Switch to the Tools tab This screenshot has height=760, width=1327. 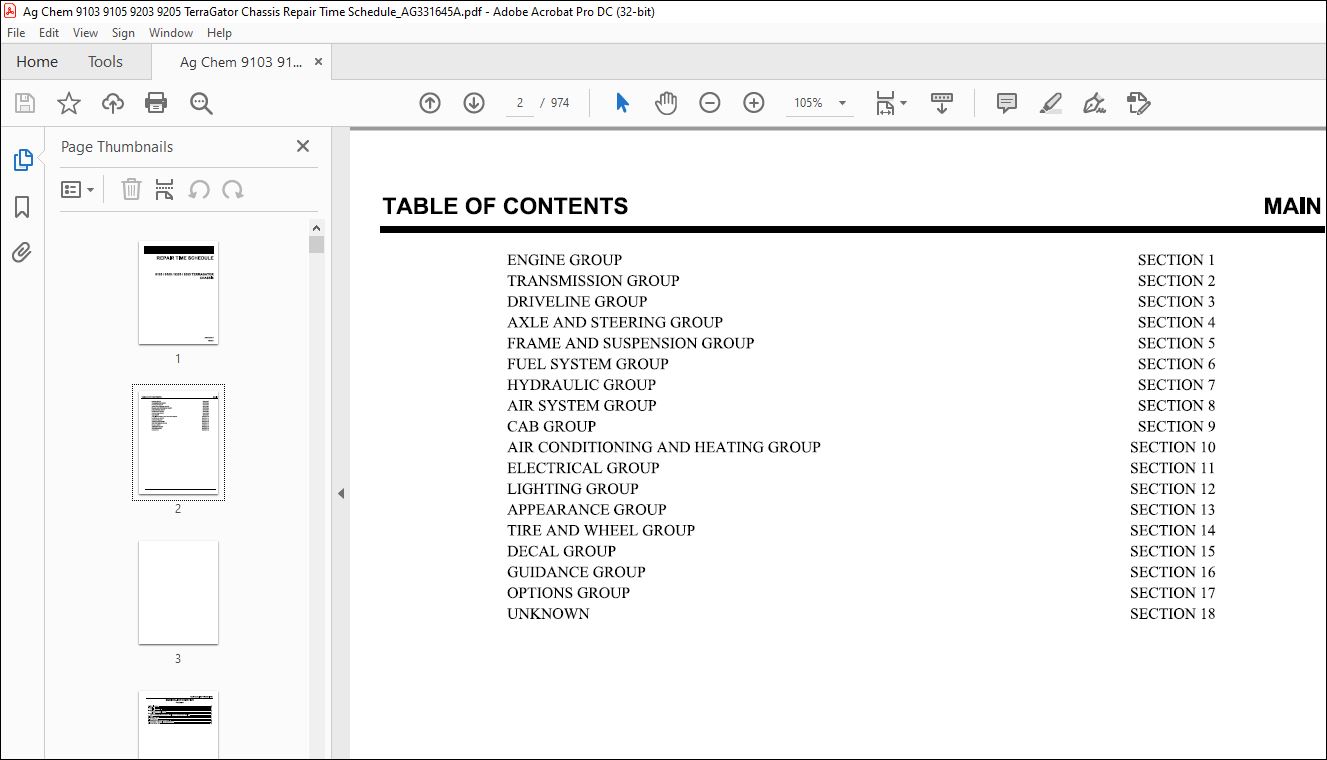click(x=105, y=62)
